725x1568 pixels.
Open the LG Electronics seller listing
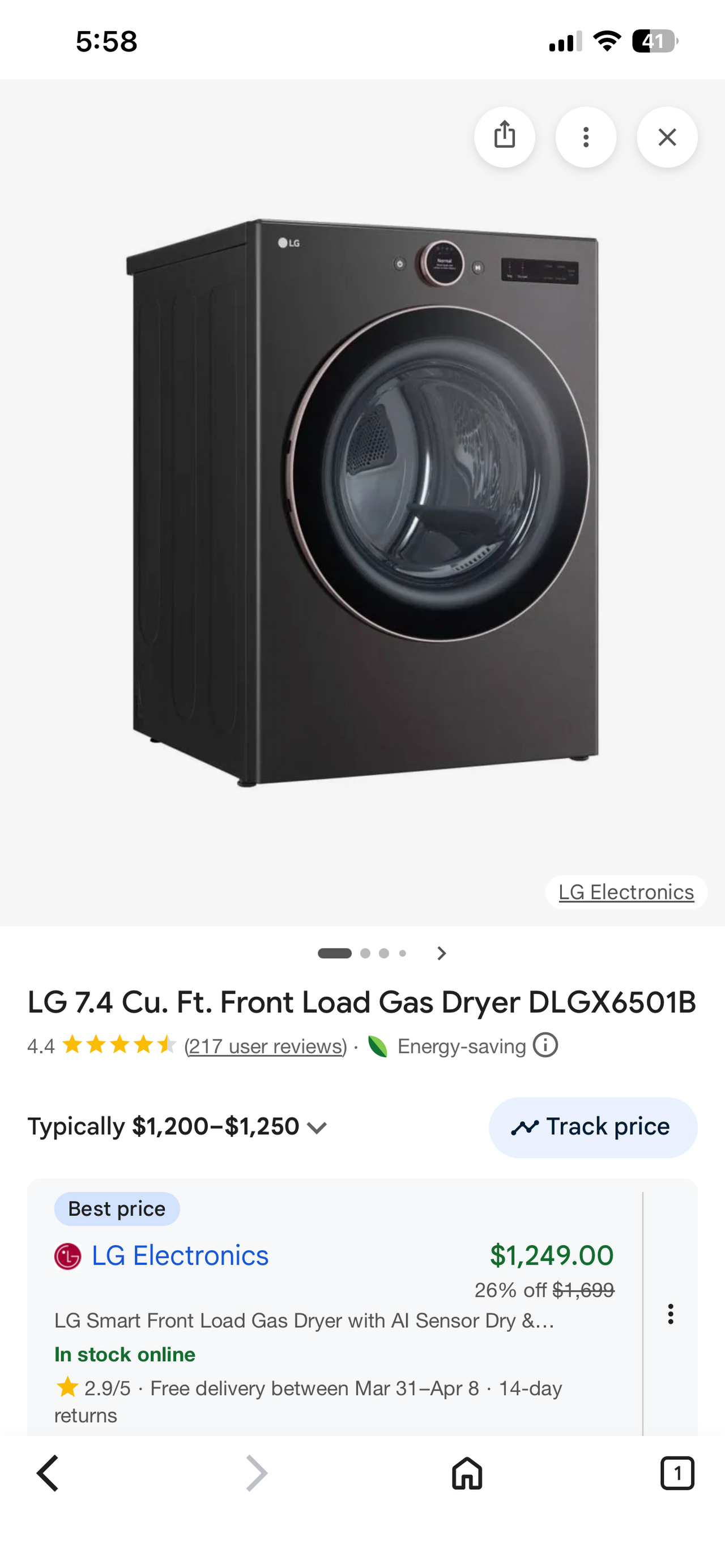point(180,1256)
